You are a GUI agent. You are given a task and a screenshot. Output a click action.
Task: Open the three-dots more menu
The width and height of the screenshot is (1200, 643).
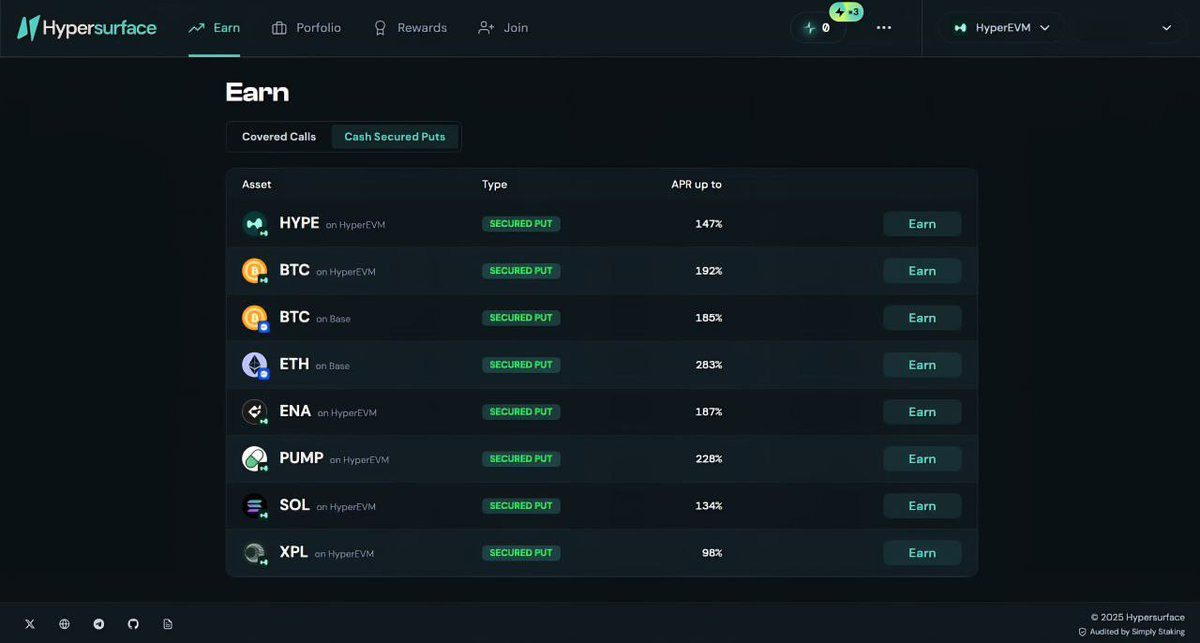click(x=884, y=28)
